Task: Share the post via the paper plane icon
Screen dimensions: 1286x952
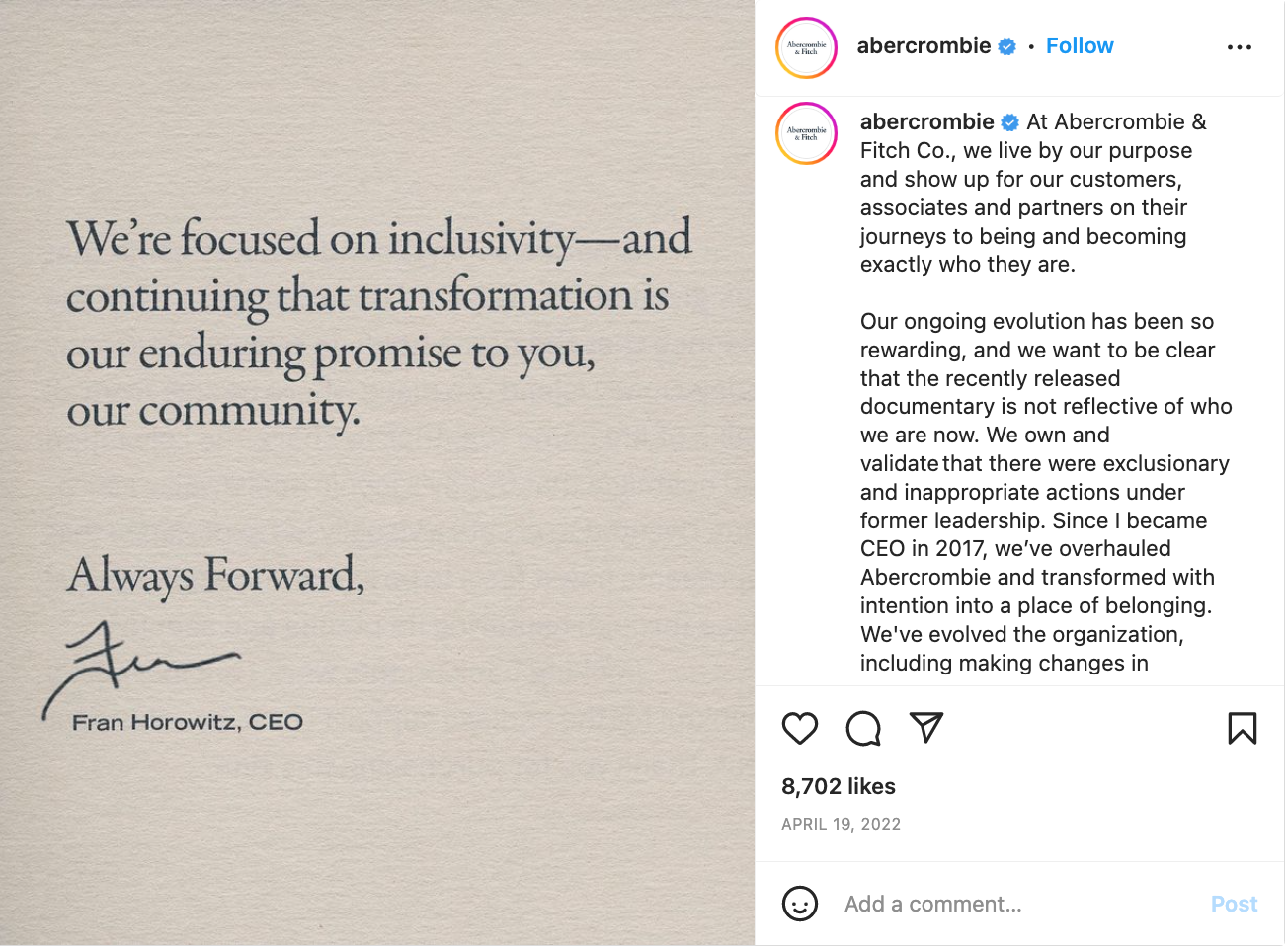Action: point(925,728)
